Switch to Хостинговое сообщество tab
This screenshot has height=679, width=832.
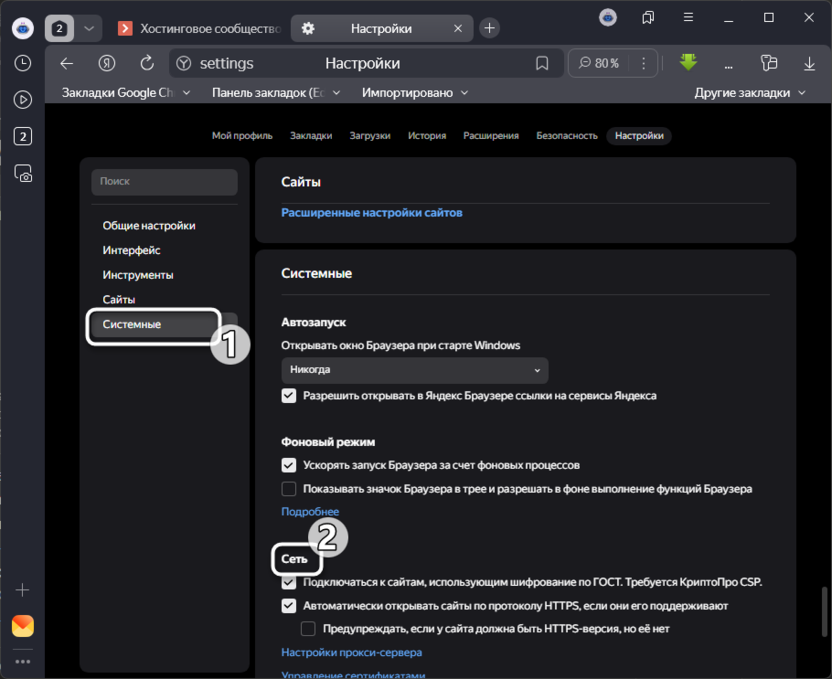pyautogui.click(x=201, y=28)
